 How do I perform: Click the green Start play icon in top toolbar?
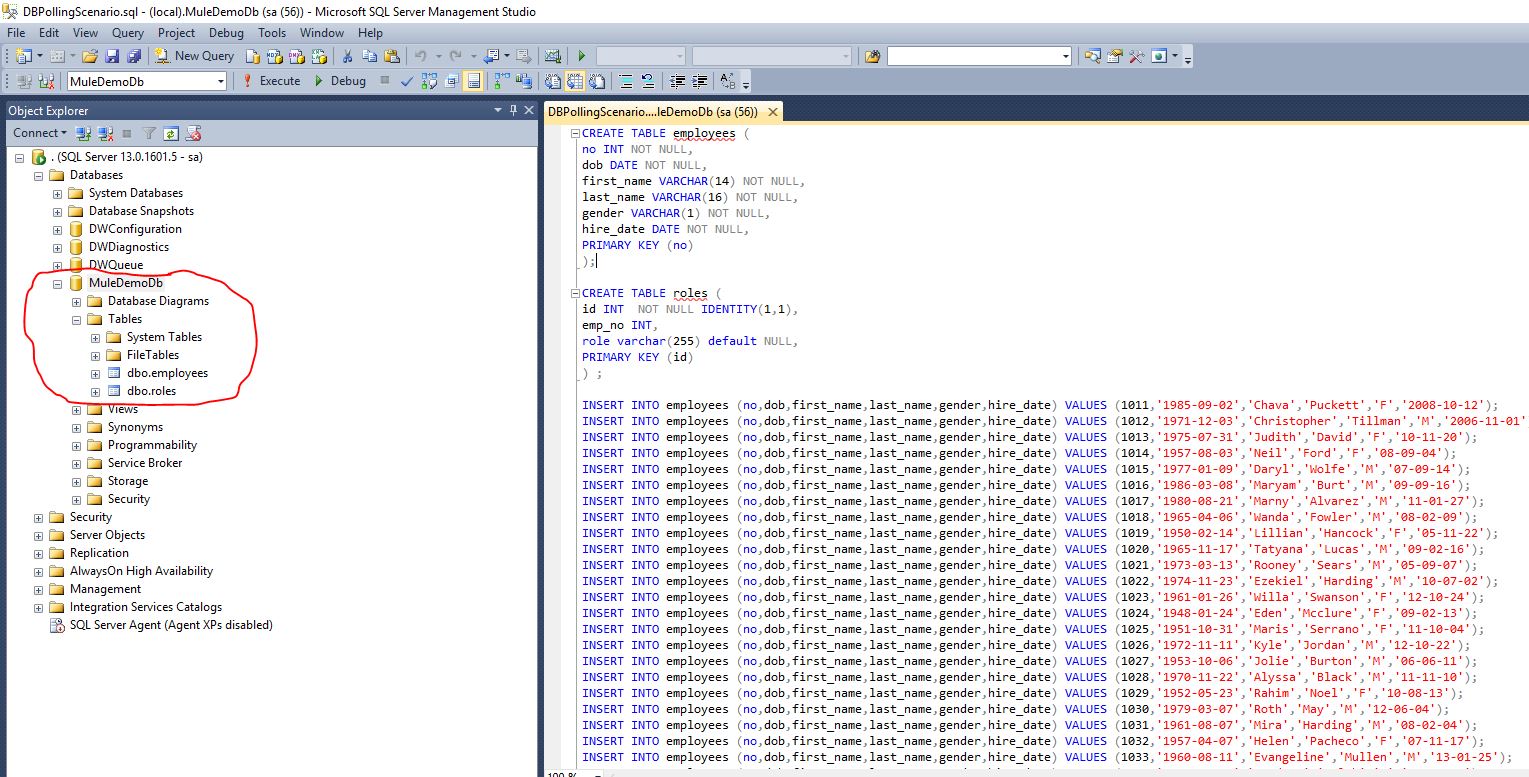coord(581,56)
